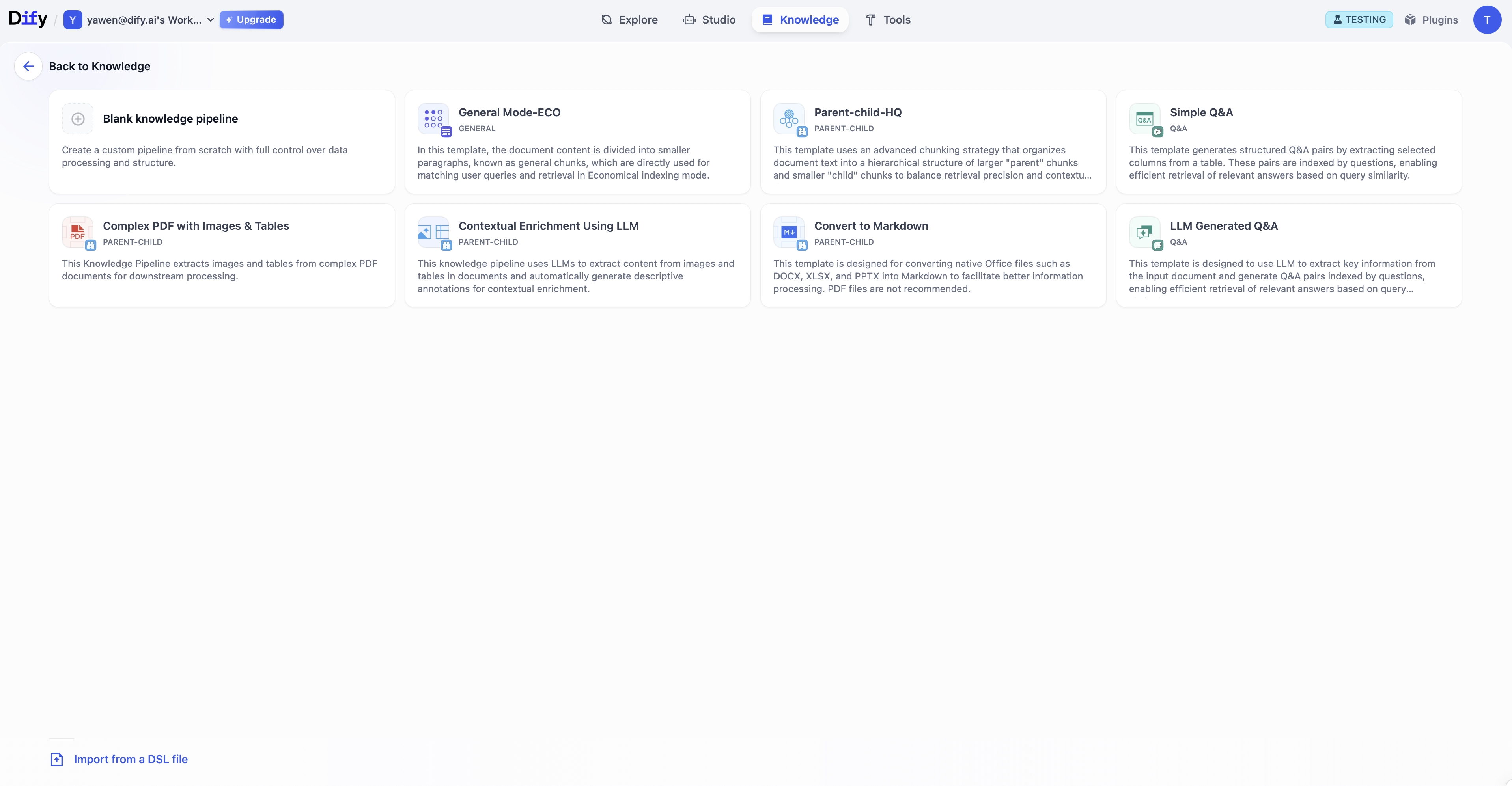Click the back arrow icon
Image resolution: width=1512 pixels, height=786 pixels.
(28, 66)
